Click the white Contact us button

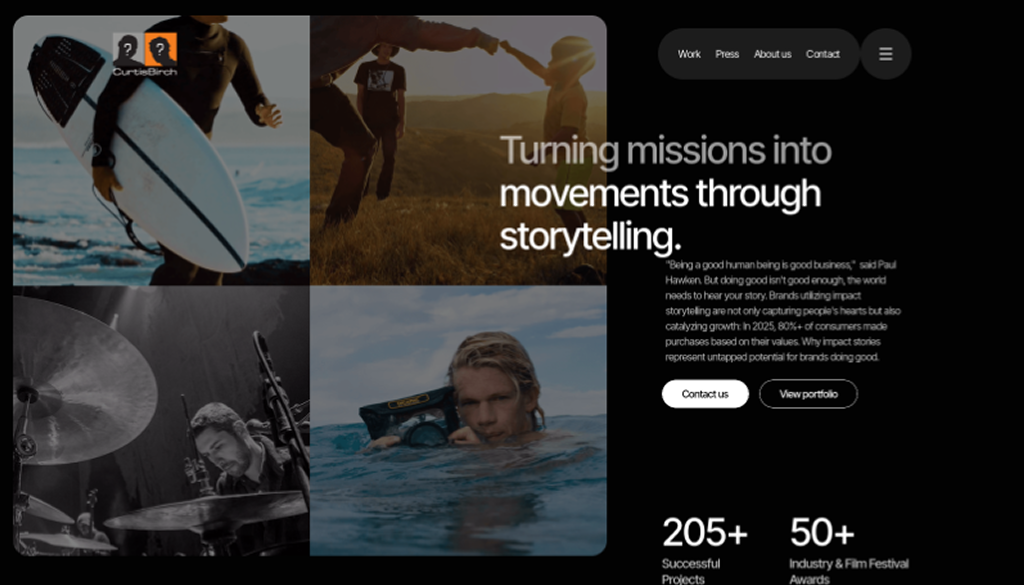pyautogui.click(x=705, y=394)
